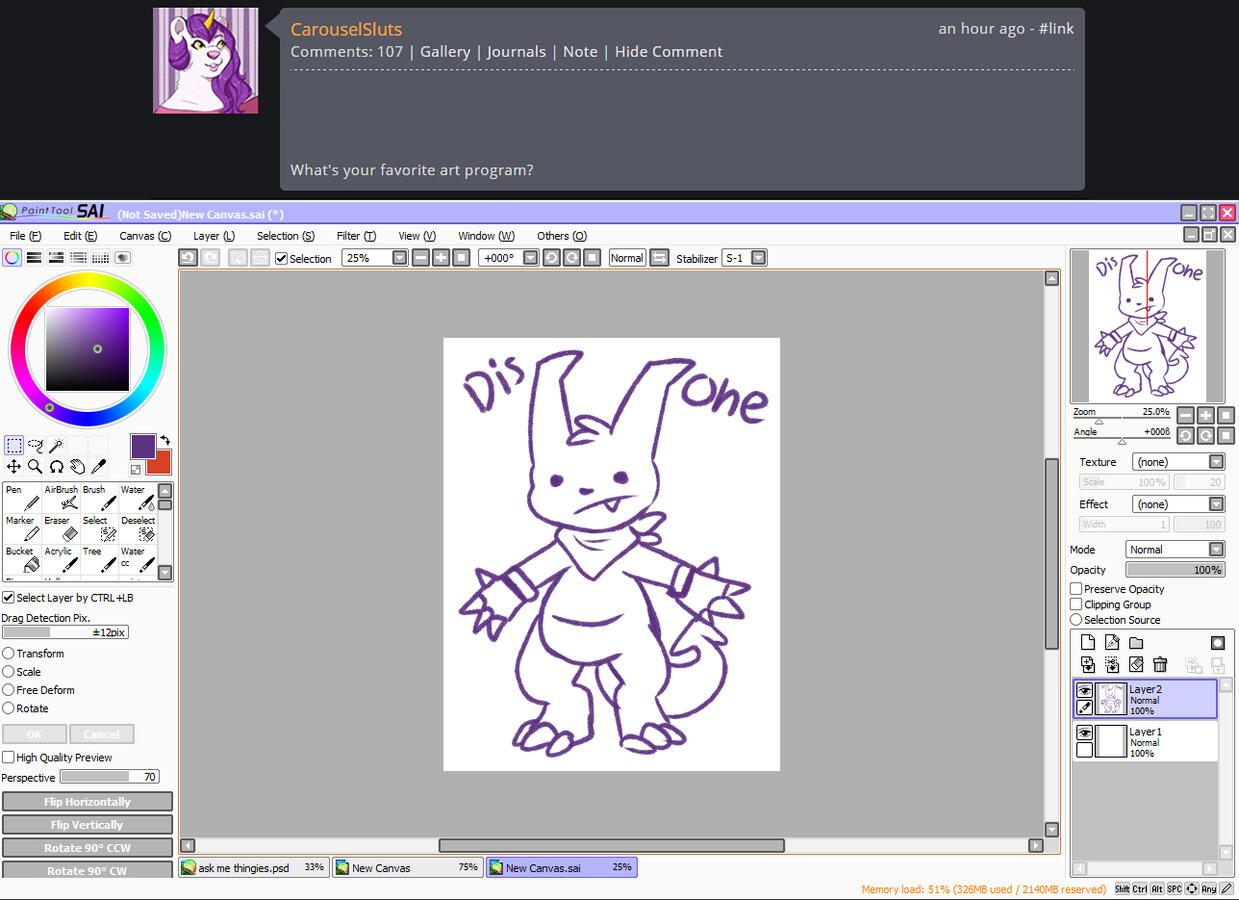The width and height of the screenshot is (1239, 900).
Task: Select the Eraser tool
Action: (62, 528)
